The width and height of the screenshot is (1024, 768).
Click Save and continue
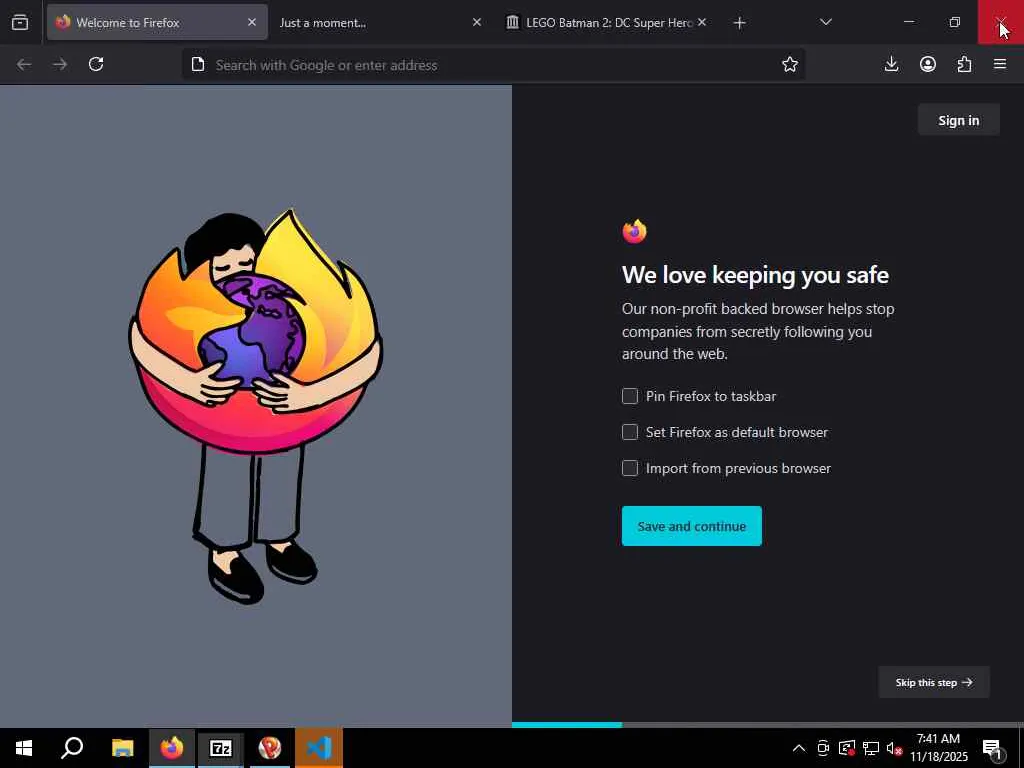pos(692,526)
